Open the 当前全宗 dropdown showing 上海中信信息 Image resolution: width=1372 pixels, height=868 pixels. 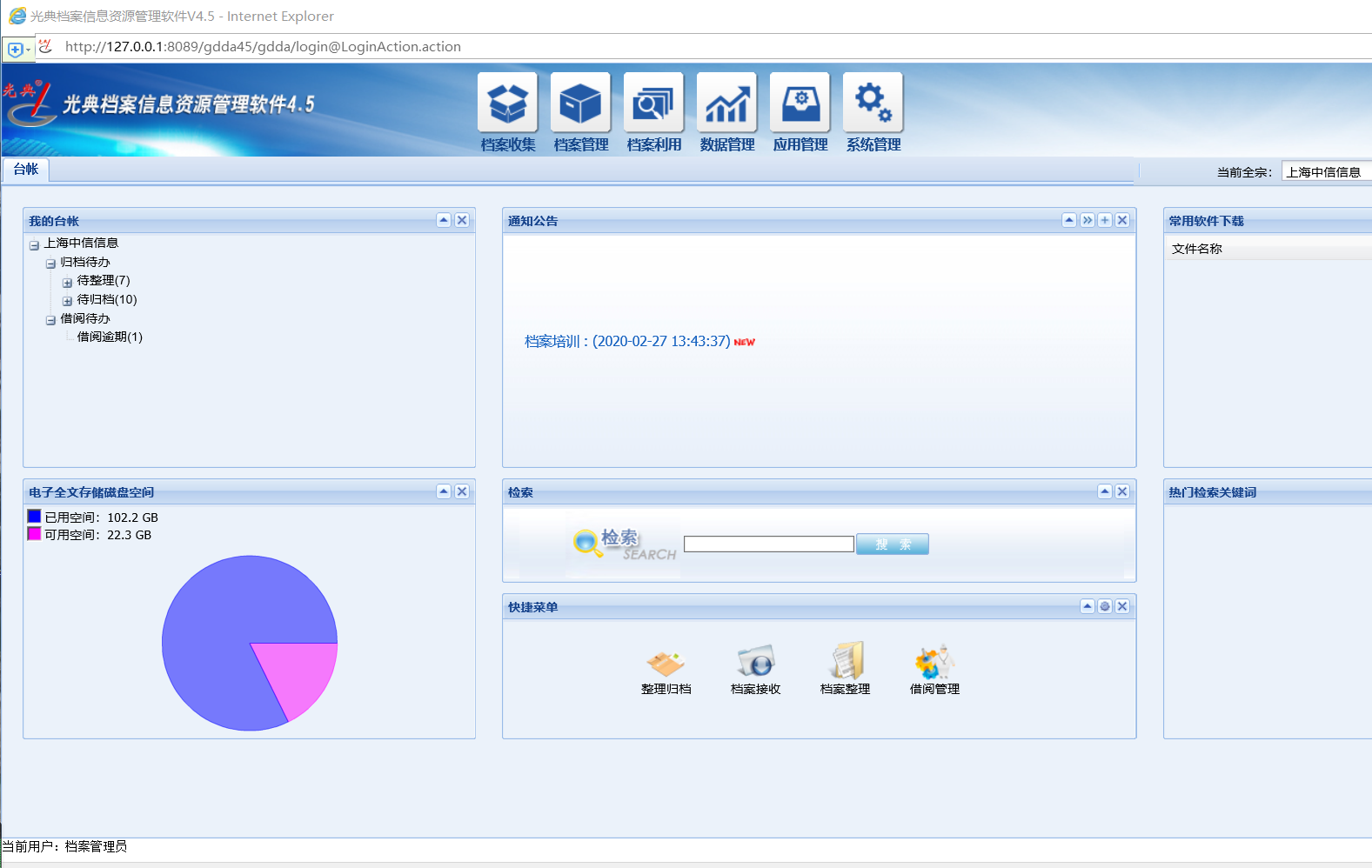point(1326,172)
